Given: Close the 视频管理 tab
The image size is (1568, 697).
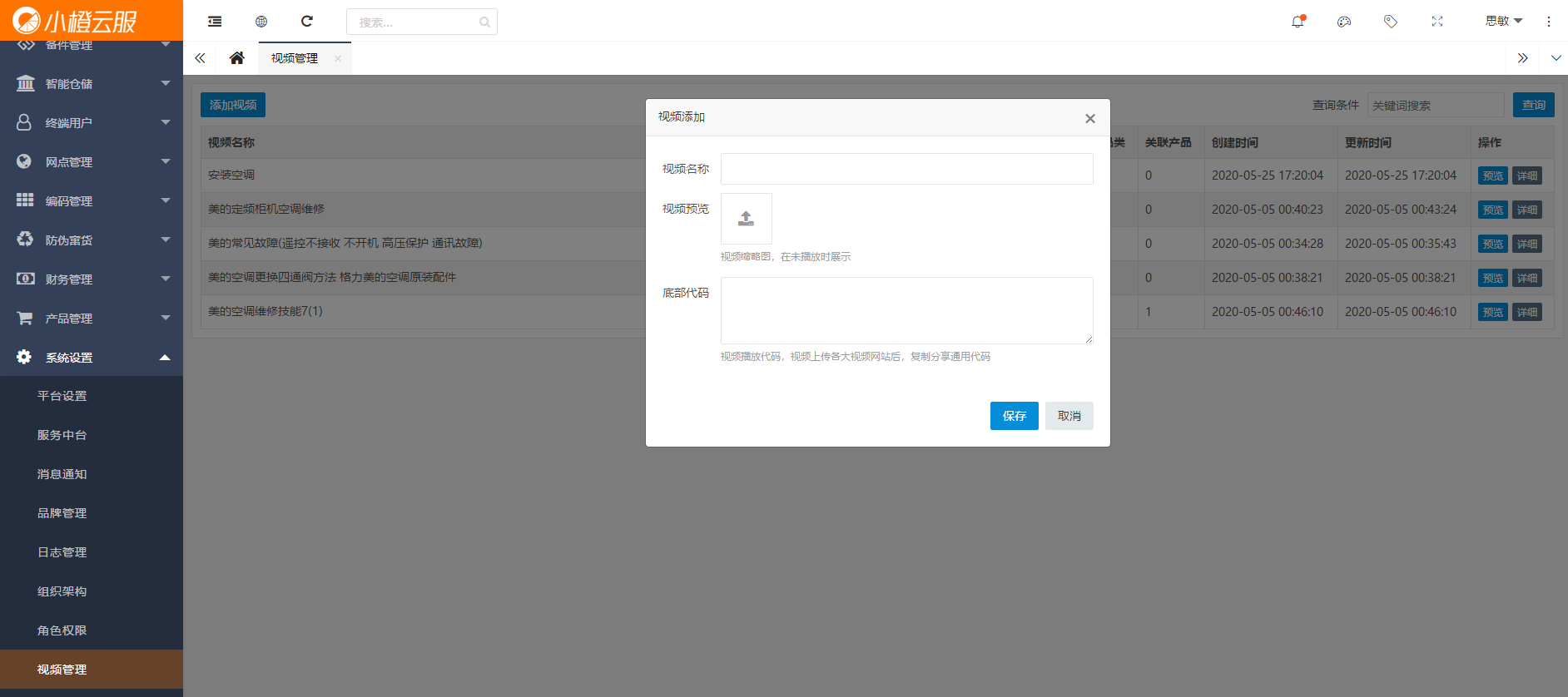Looking at the screenshot, I should pyautogui.click(x=337, y=58).
